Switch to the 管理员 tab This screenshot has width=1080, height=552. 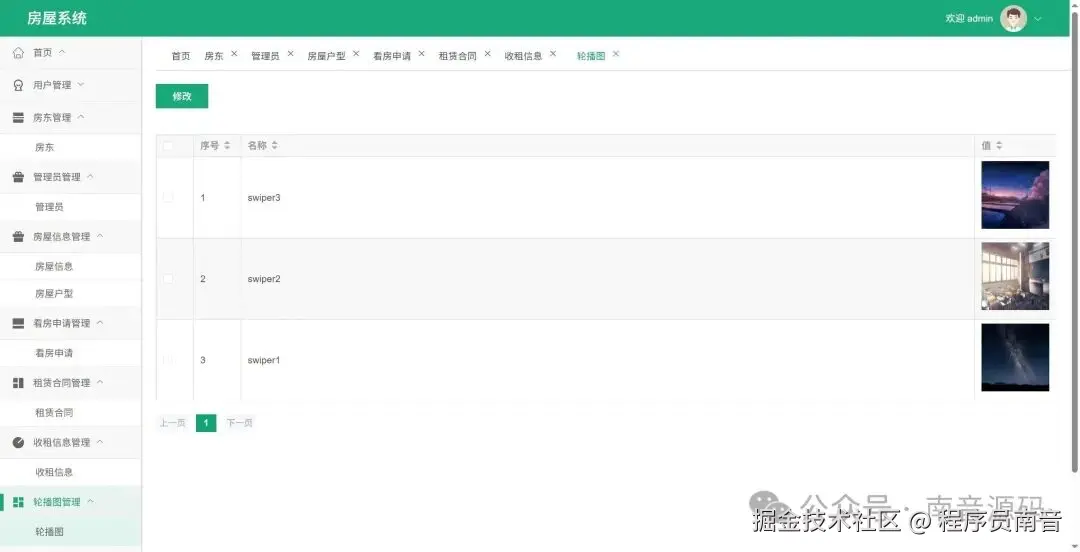(x=265, y=56)
